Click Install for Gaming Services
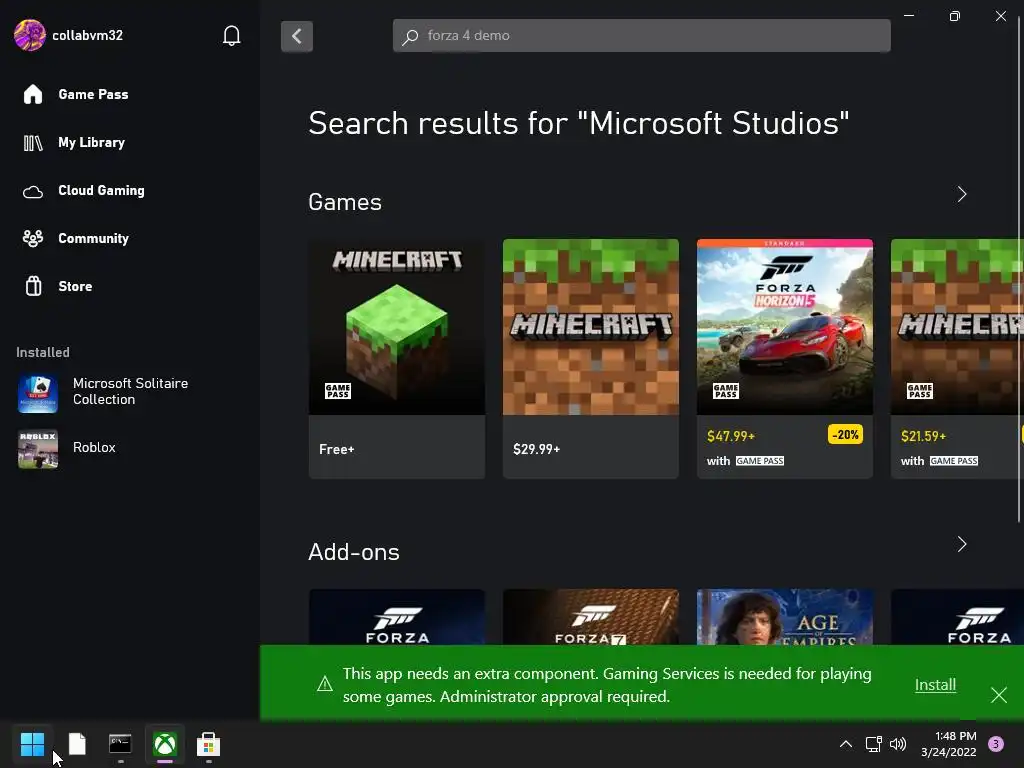 point(935,684)
